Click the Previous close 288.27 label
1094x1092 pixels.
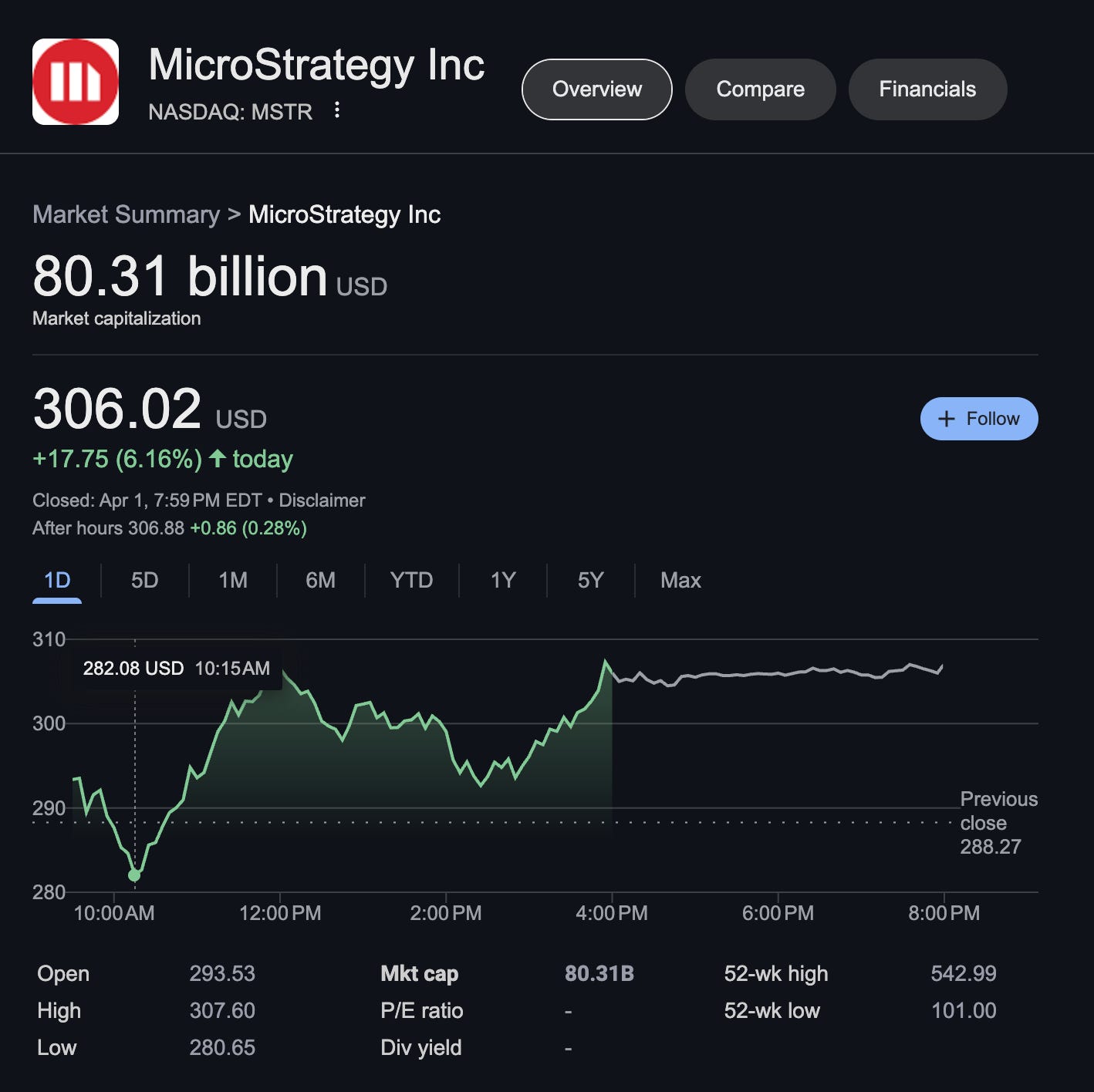coord(998,823)
